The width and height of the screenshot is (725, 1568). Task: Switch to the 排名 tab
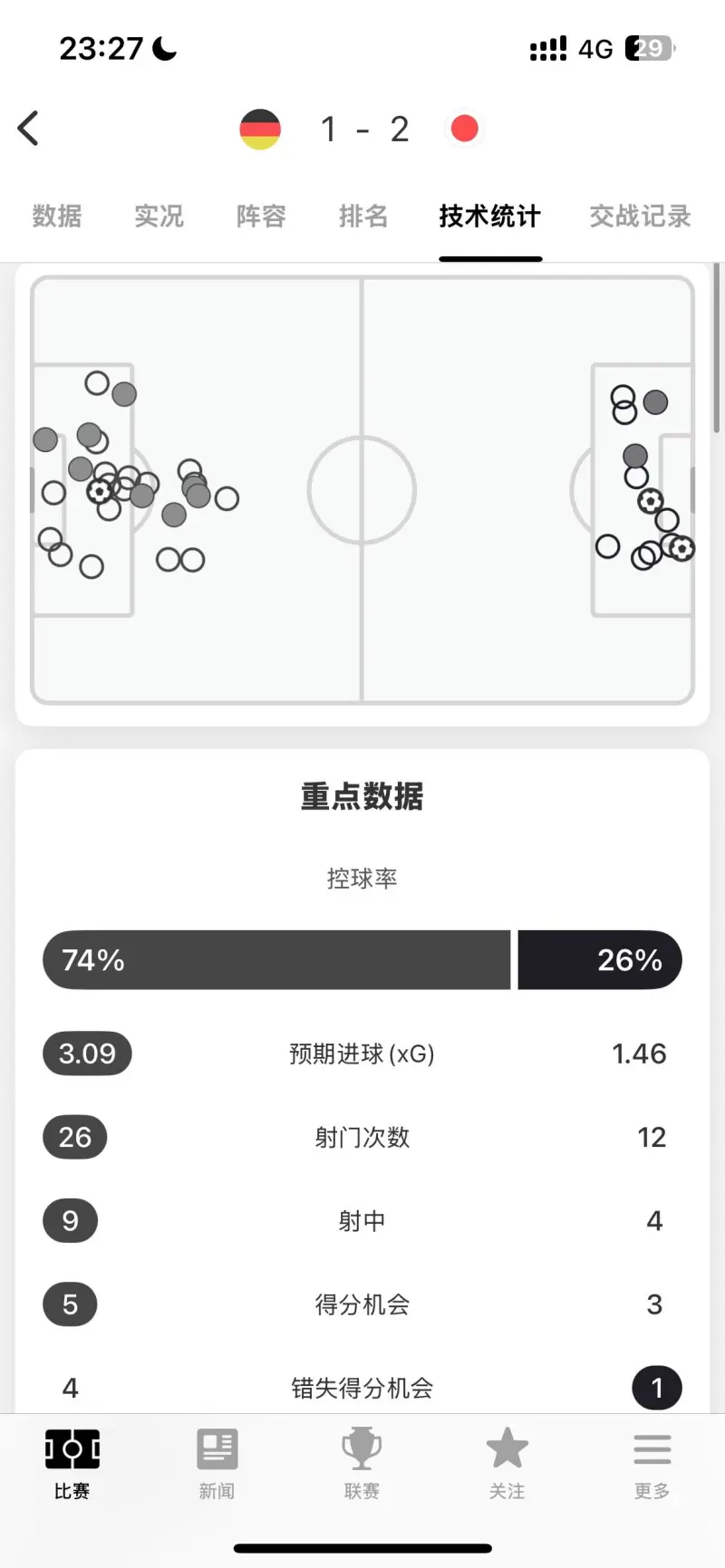[x=363, y=216]
